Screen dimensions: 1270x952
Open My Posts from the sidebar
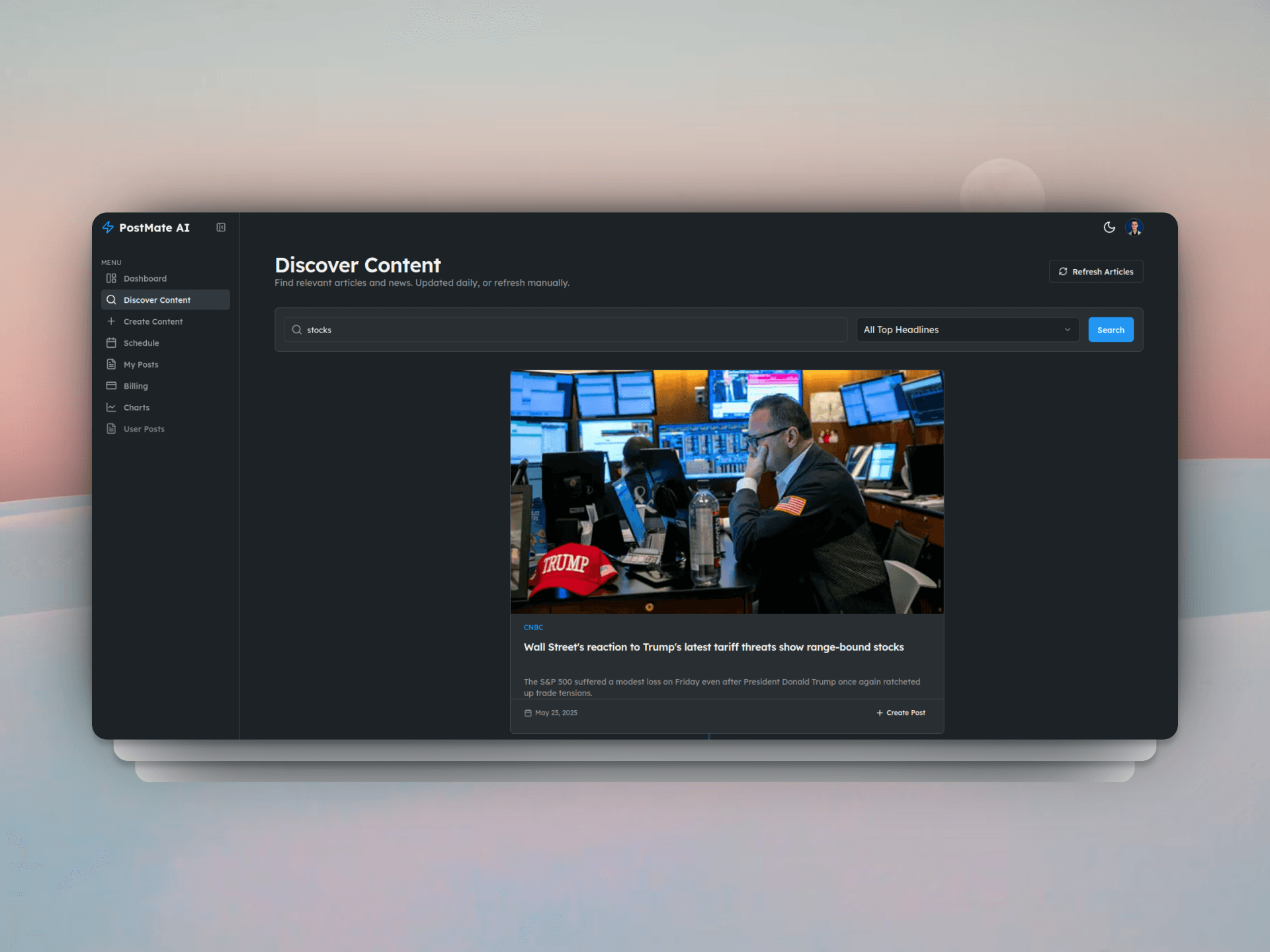click(x=165, y=364)
